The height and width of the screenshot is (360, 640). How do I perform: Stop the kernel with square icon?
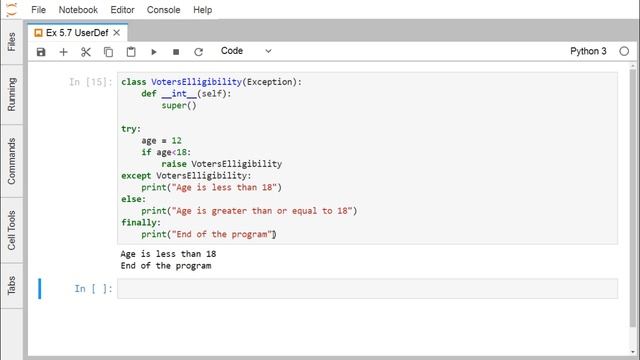176,52
